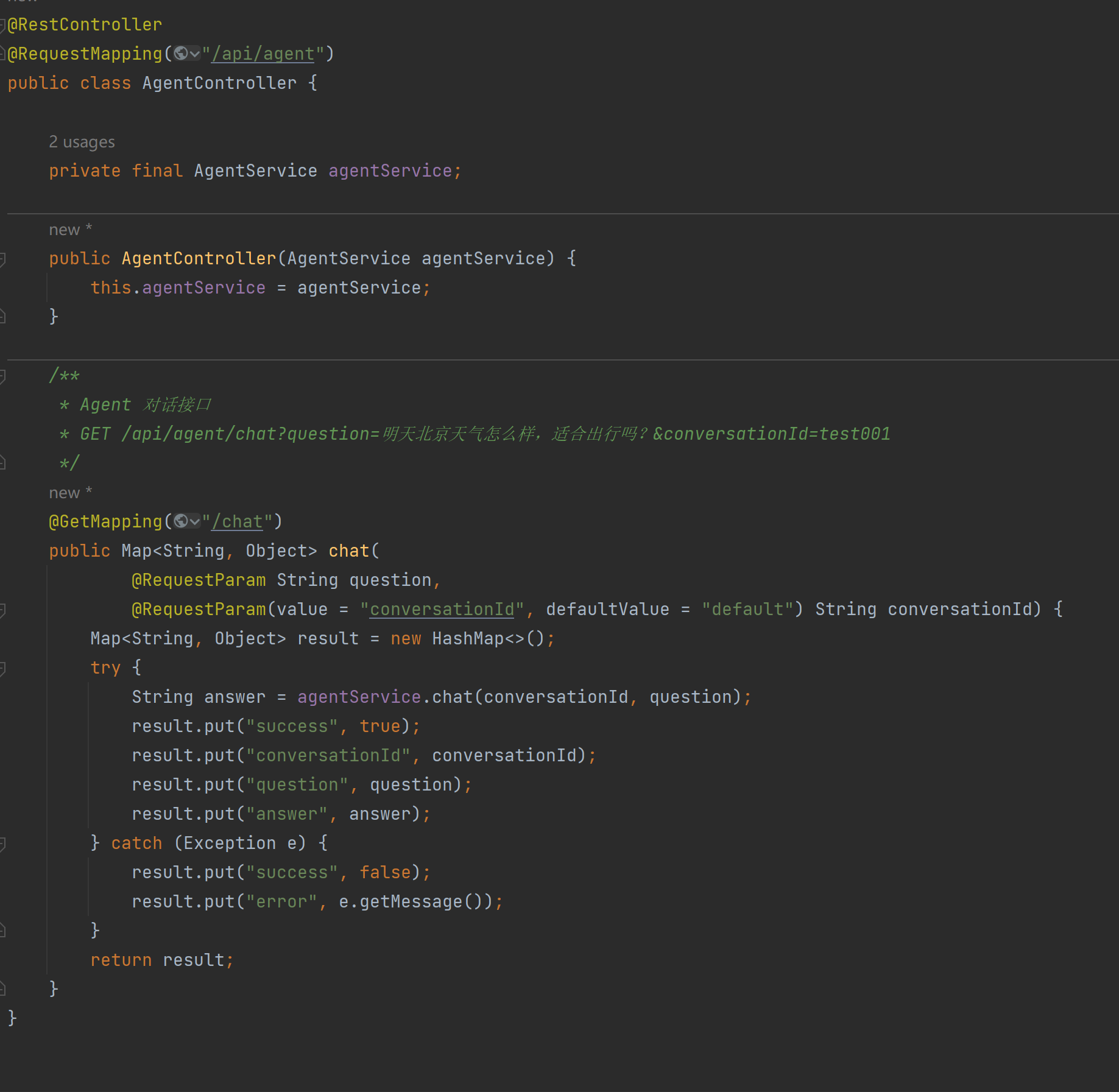
Task: Click the "new *" hint above @GetMapping
Action: pyautogui.click(x=71, y=493)
